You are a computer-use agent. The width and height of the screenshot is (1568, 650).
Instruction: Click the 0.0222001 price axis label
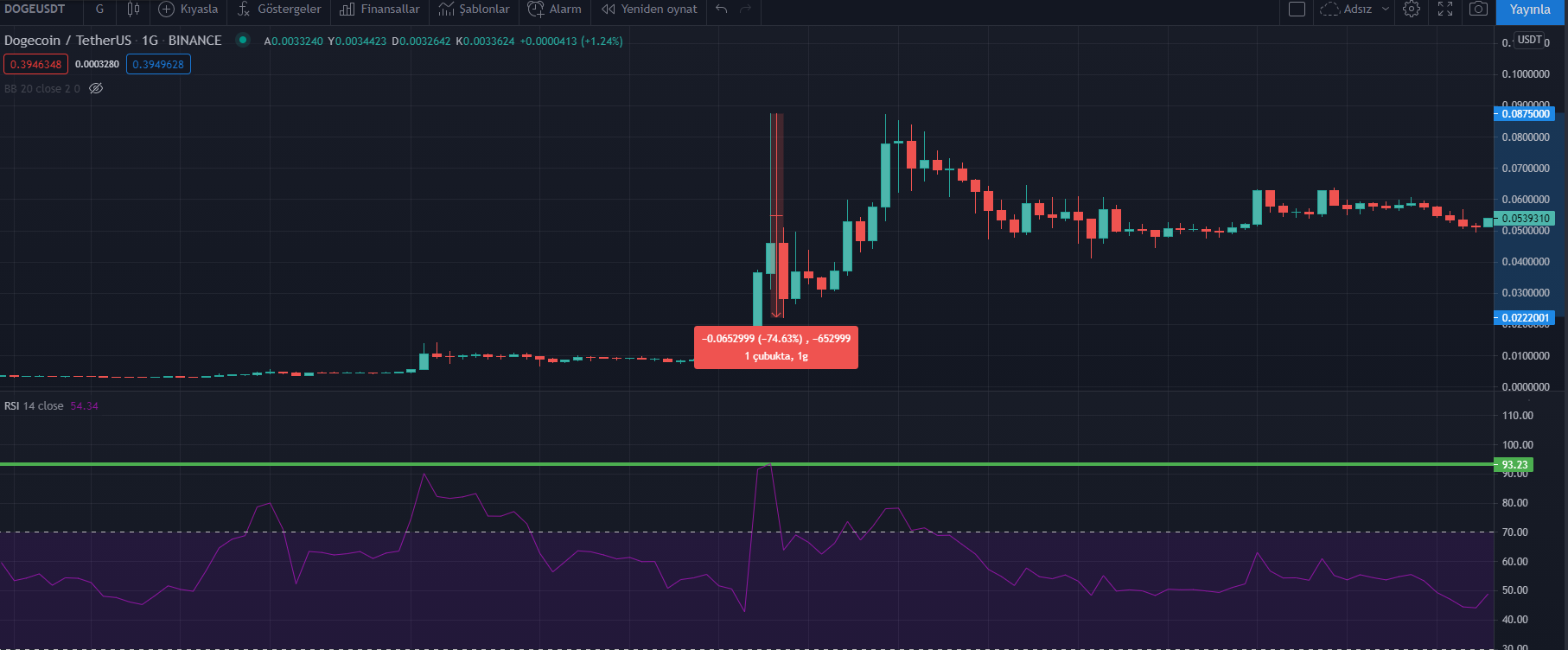click(x=1525, y=318)
